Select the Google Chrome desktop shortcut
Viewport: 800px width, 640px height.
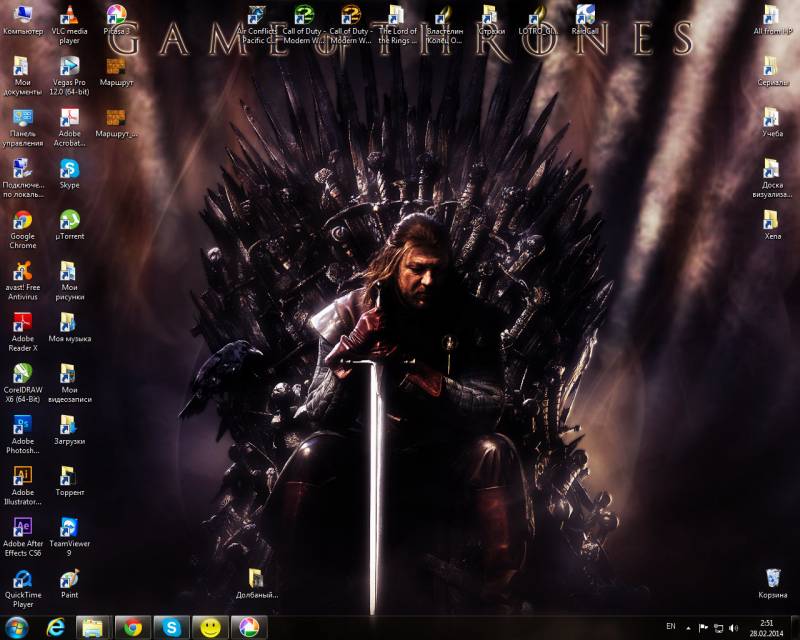click(22, 230)
